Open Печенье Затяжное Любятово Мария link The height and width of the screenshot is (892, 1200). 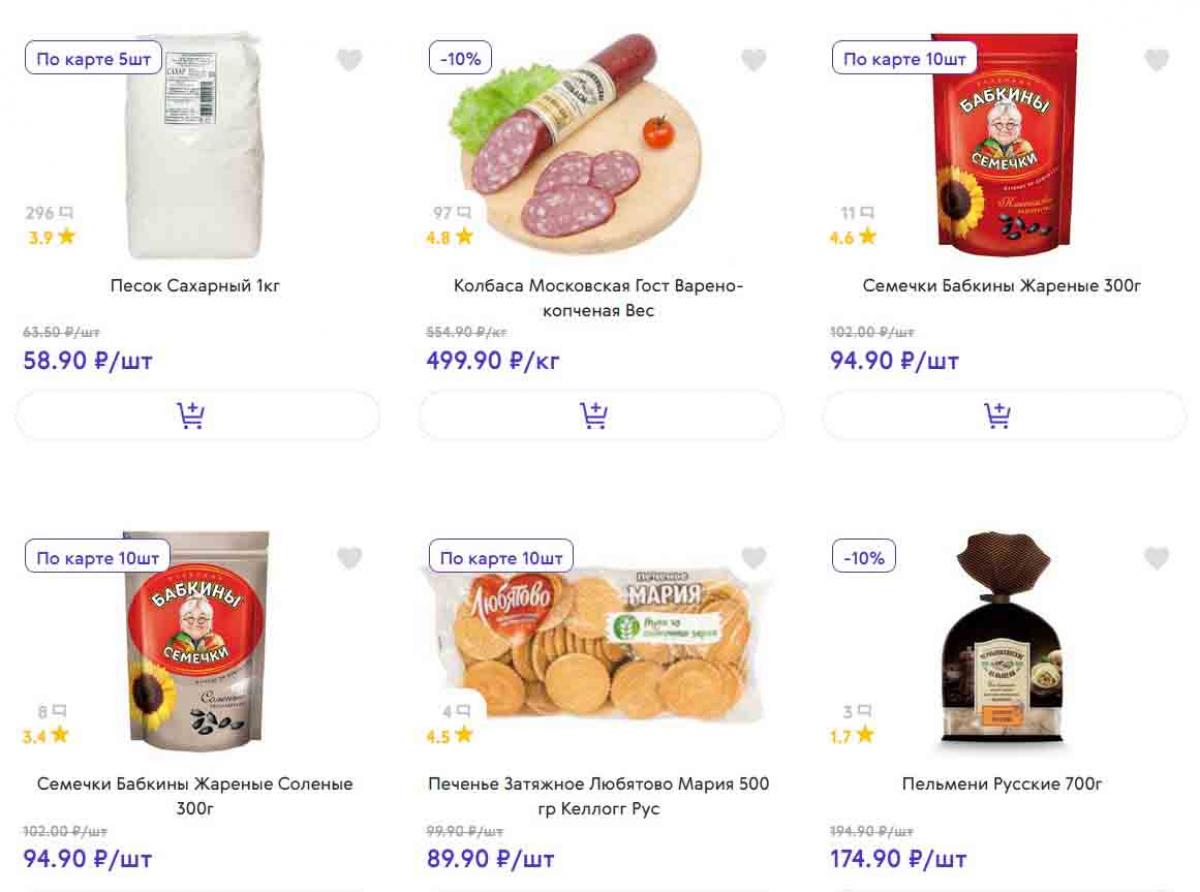tap(598, 796)
